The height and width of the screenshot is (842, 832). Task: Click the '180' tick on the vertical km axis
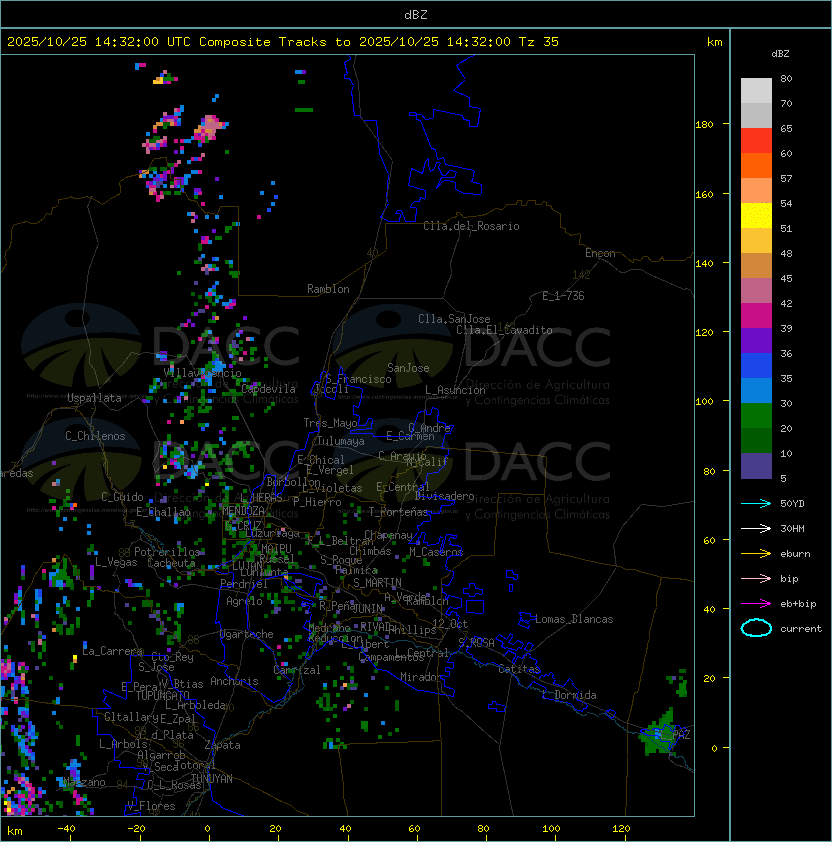pyautogui.click(x=704, y=124)
